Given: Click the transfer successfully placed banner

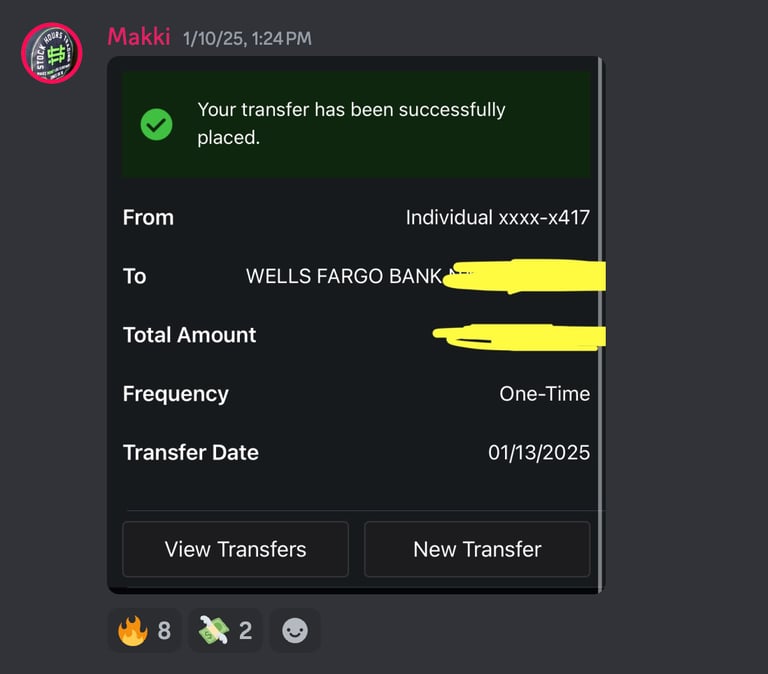Looking at the screenshot, I should [x=356, y=124].
